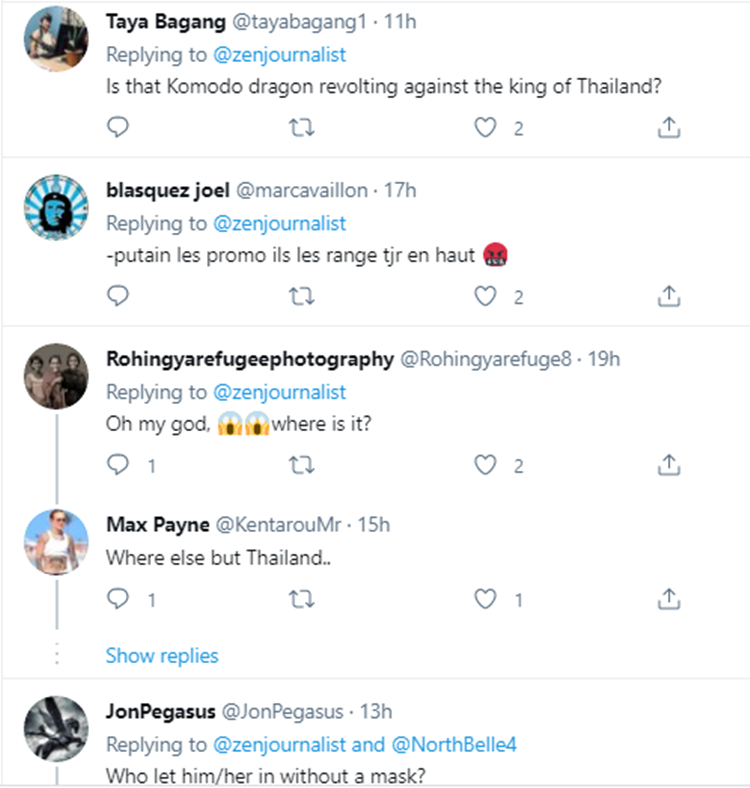This screenshot has height=788, width=750.
Task: Expand thread with Show replies
Action: click(x=162, y=656)
